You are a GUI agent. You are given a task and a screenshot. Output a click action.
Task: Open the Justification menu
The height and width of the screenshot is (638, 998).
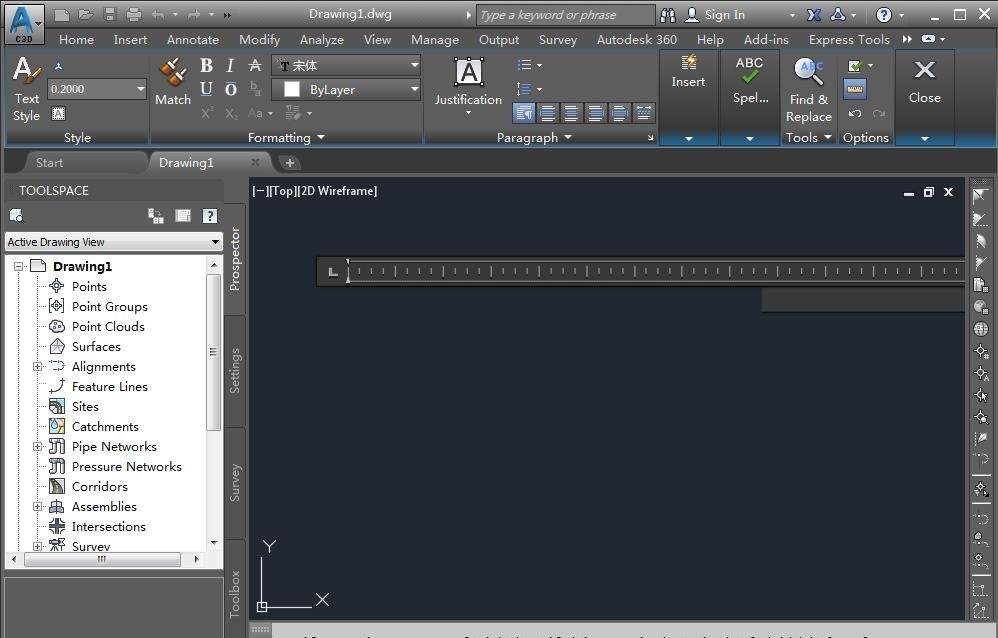pos(468,85)
